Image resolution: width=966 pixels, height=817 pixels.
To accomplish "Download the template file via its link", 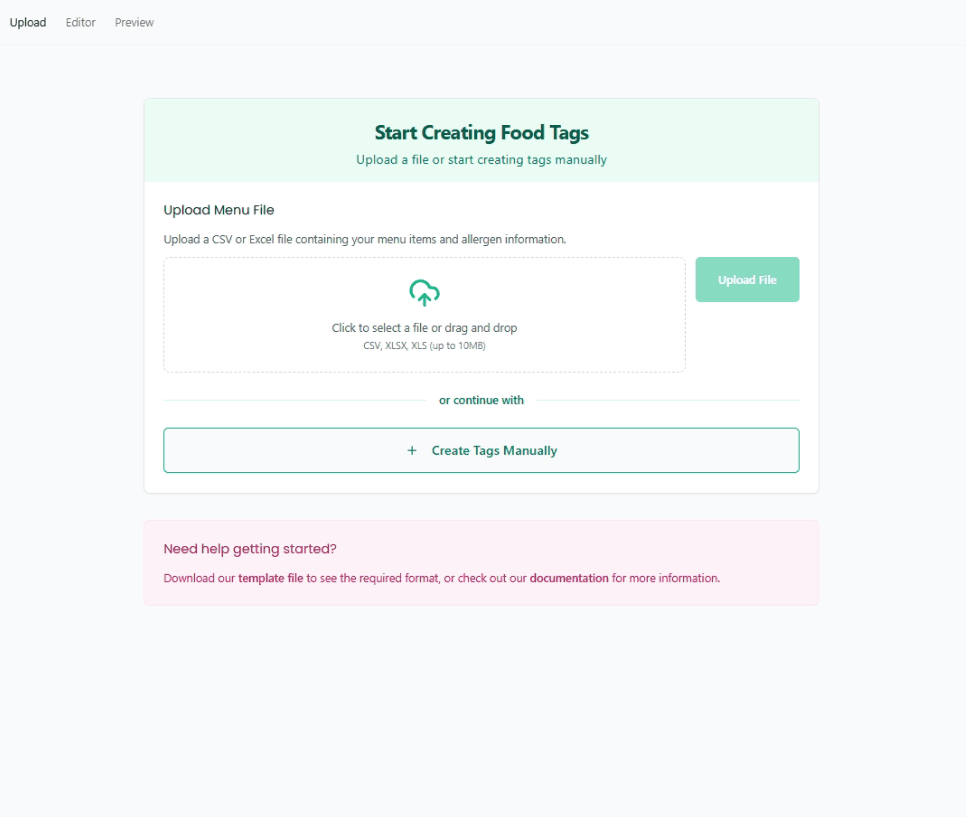I will pyautogui.click(x=270, y=578).
